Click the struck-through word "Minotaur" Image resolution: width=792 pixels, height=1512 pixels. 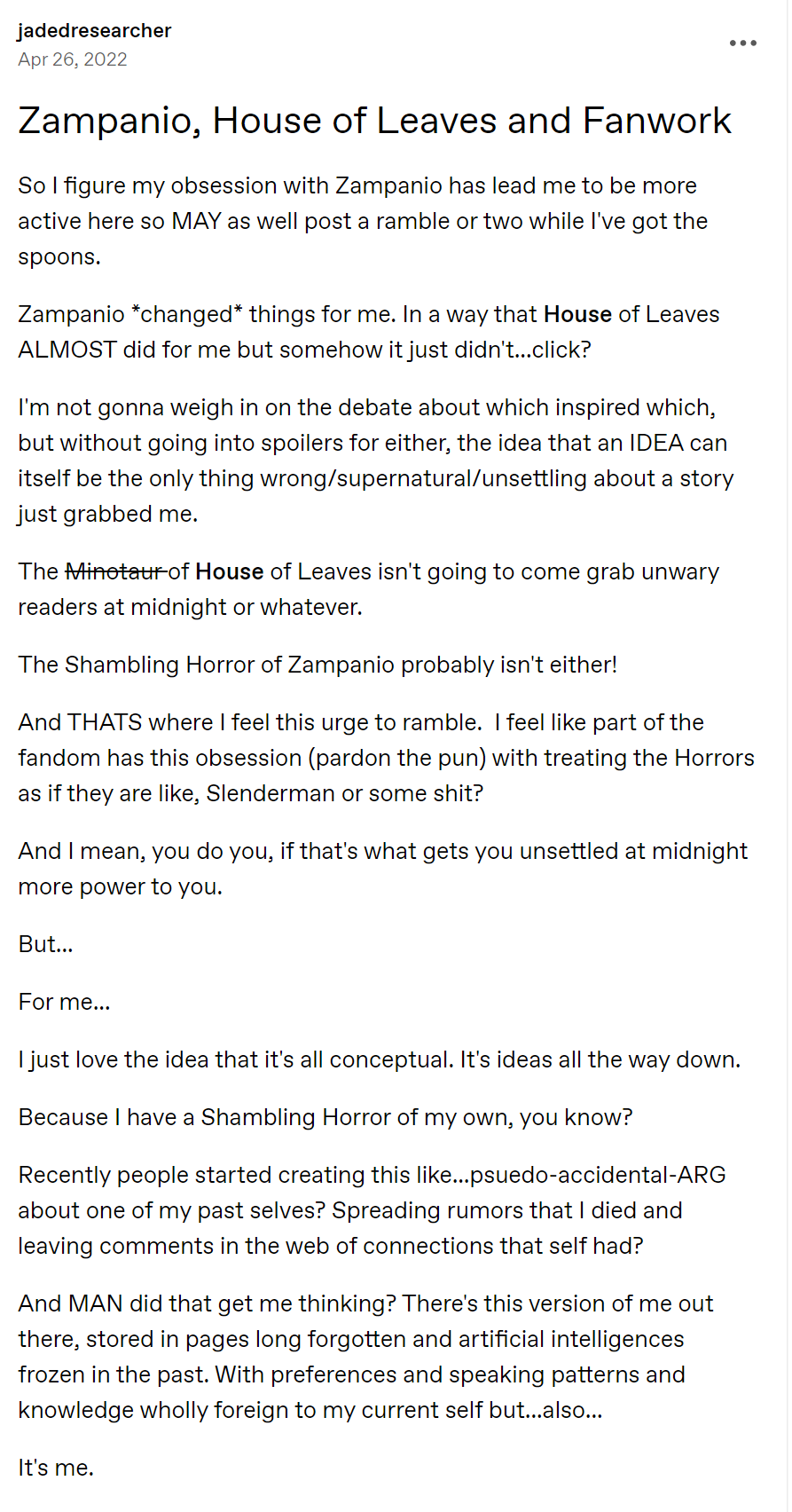click(x=116, y=571)
